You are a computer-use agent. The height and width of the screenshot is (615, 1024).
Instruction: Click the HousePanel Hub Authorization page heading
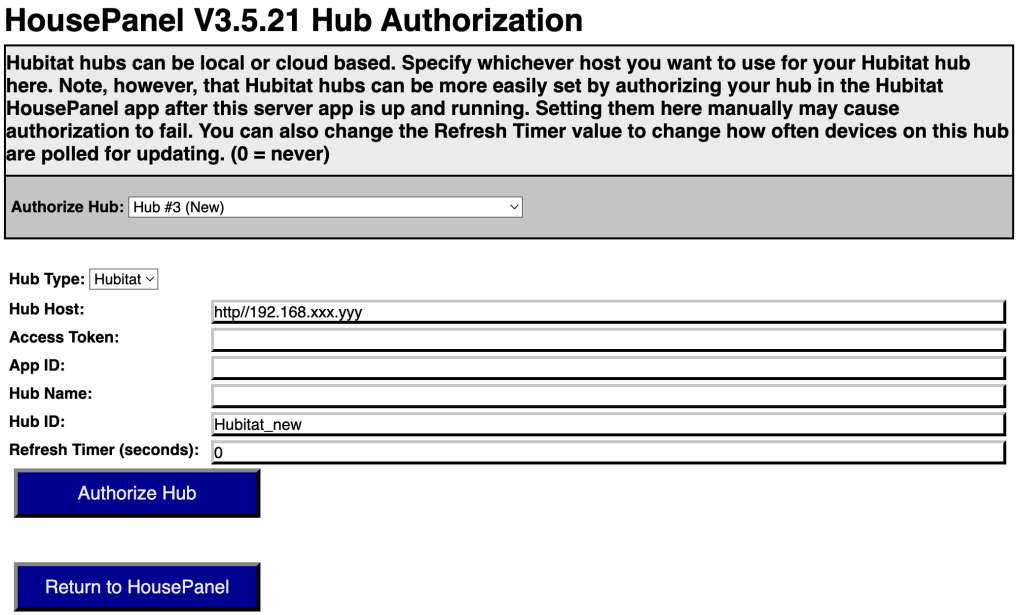click(x=294, y=20)
